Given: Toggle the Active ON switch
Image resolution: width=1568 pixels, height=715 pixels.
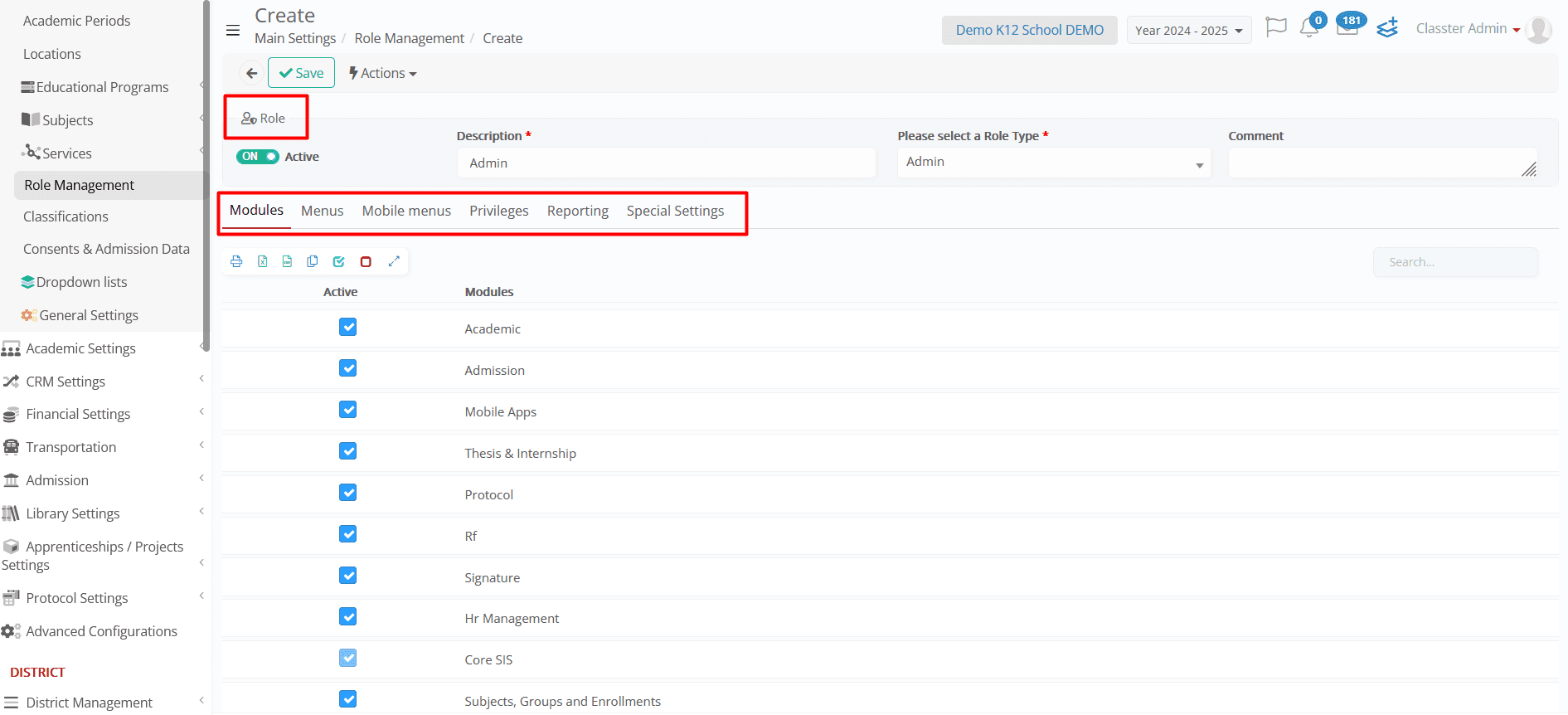Looking at the screenshot, I should coord(258,156).
